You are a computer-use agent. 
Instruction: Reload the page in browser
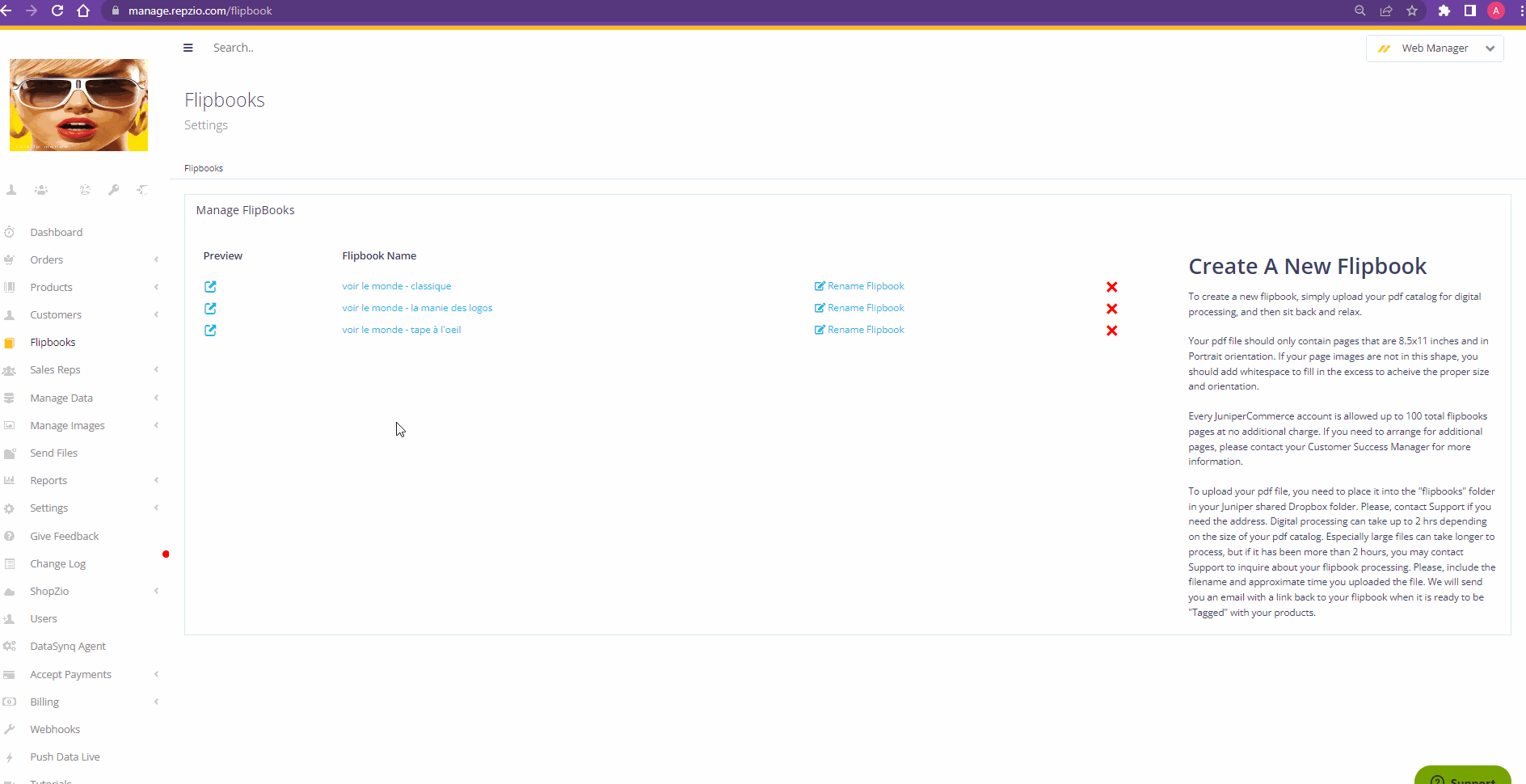[57, 11]
